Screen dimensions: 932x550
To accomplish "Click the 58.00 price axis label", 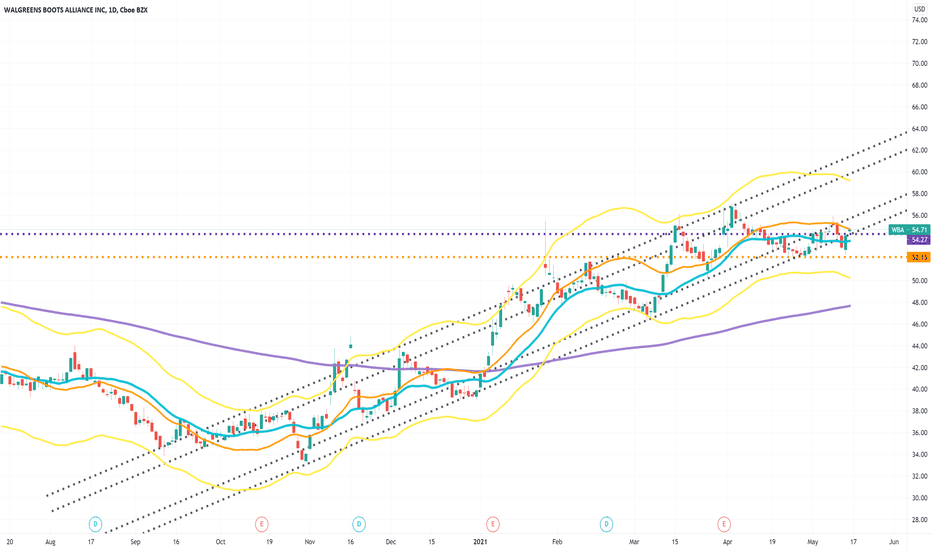I will click(x=920, y=194).
